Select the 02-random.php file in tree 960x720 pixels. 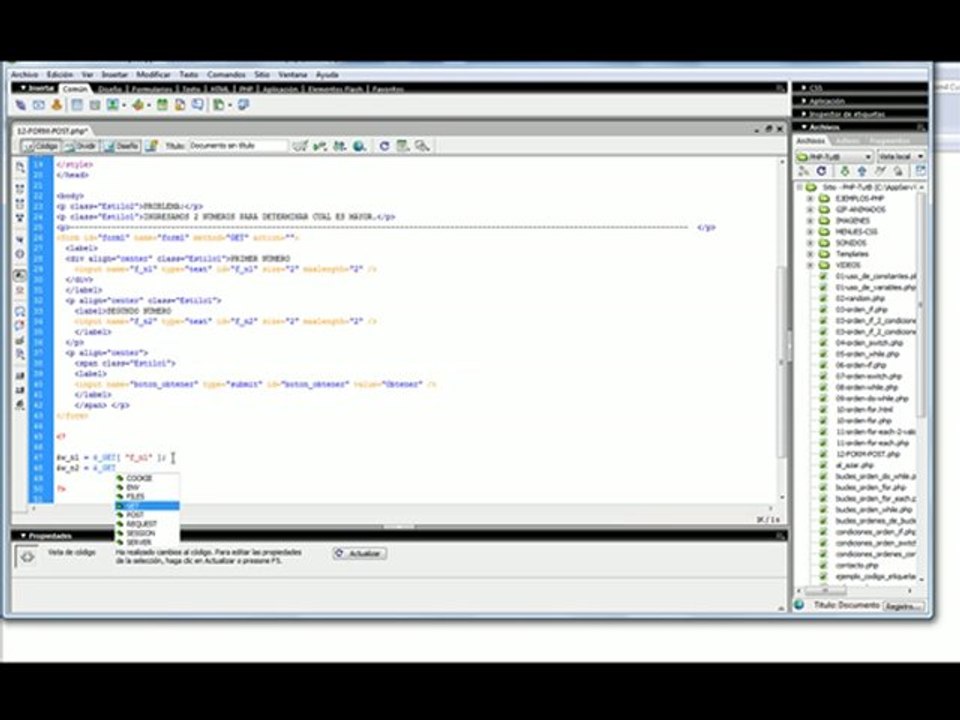point(860,299)
